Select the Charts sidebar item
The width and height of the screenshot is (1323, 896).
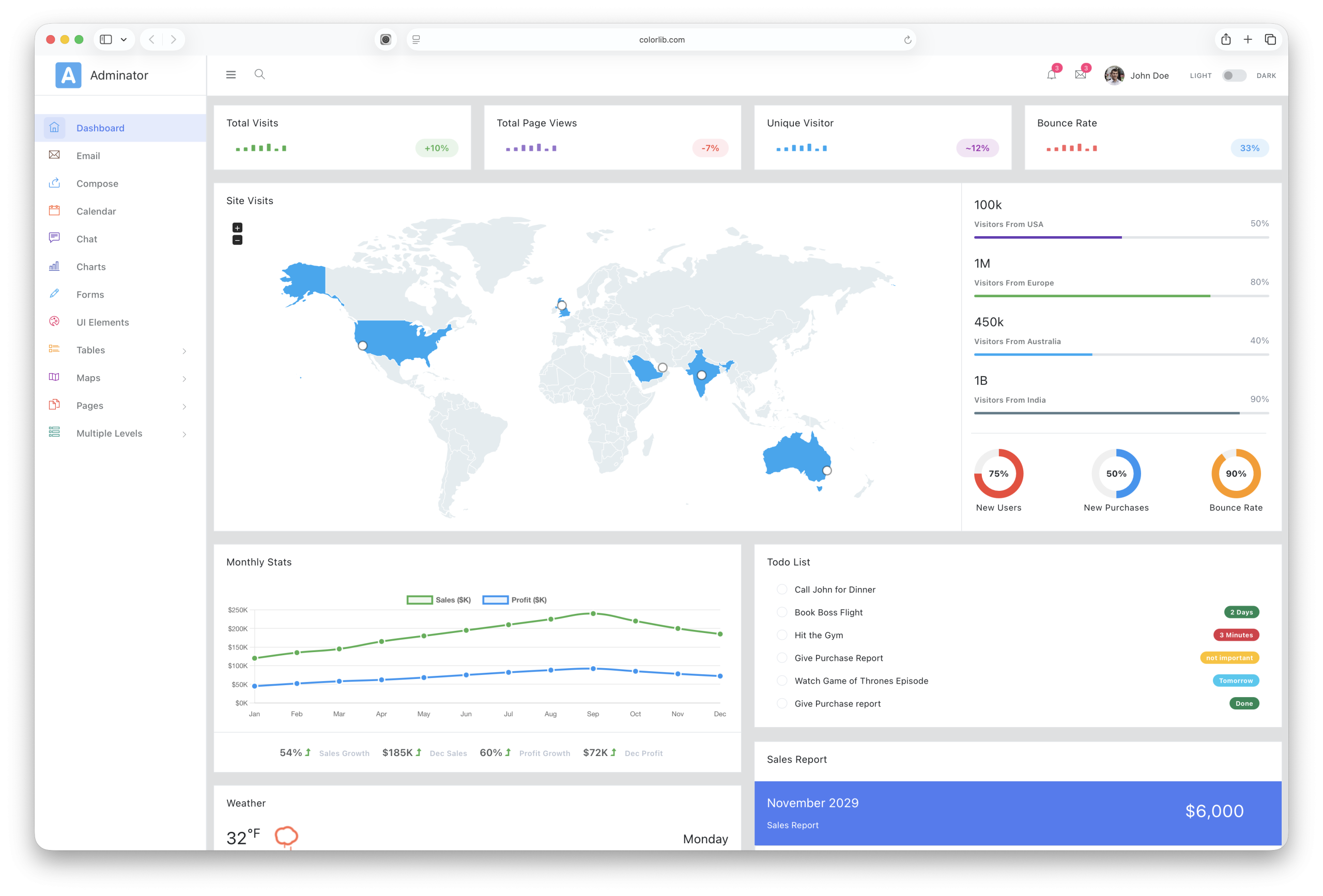tap(91, 267)
